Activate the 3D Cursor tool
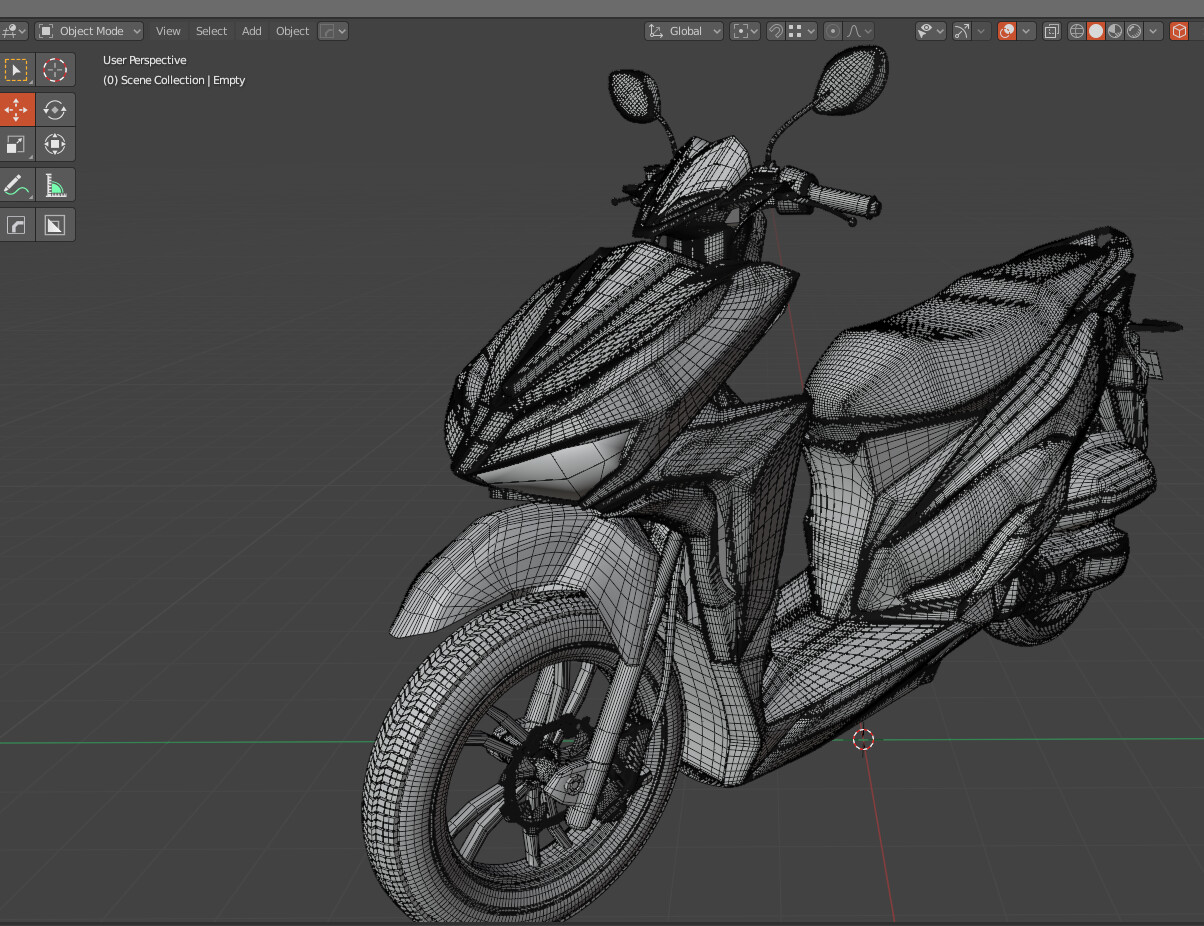 coord(55,70)
